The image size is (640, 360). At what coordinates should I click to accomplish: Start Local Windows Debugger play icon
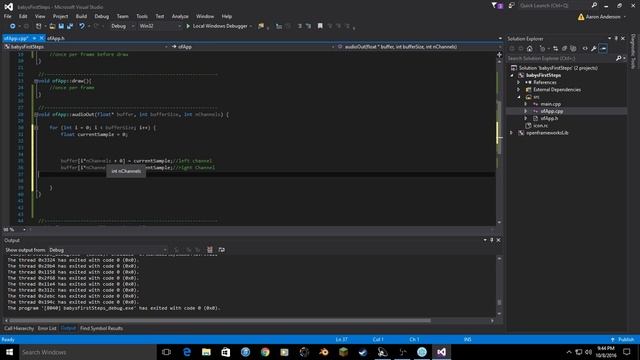tap(188, 26)
